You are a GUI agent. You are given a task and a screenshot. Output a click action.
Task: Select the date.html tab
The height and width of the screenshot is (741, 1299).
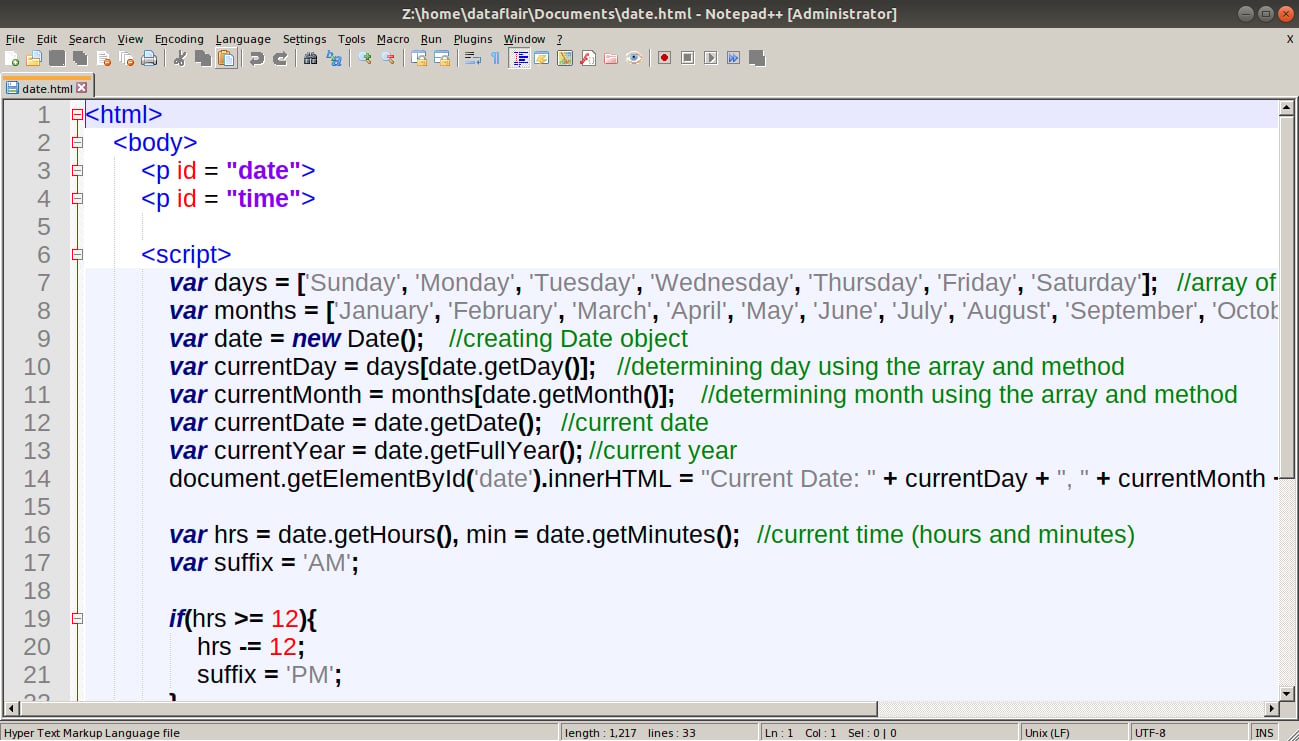tap(47, 88)
